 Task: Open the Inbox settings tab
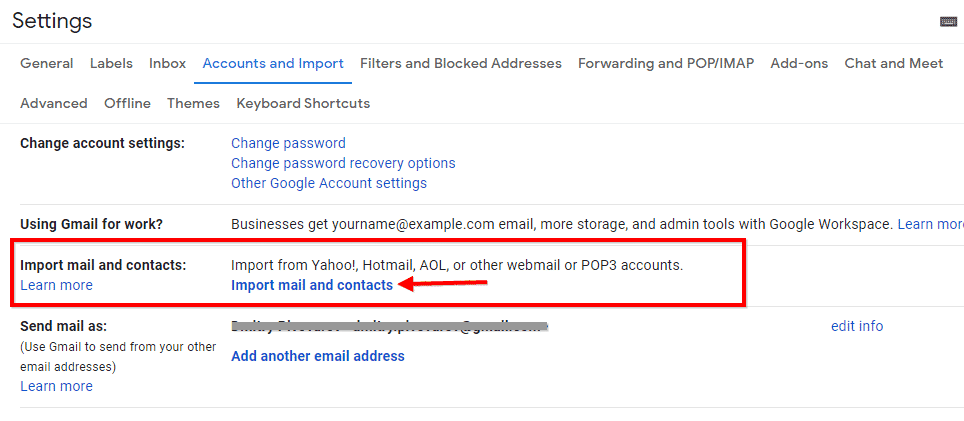[167, 63]
